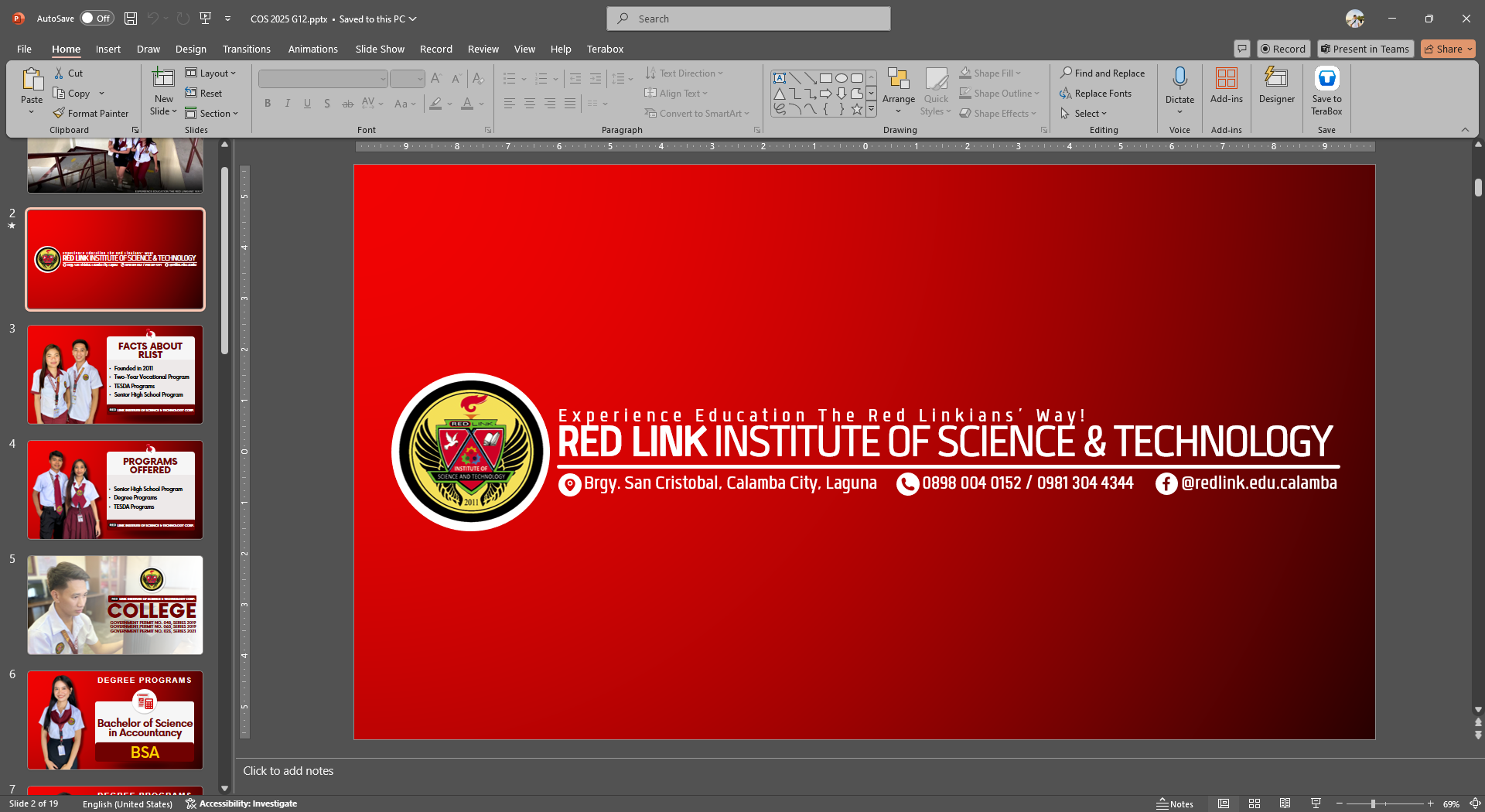The width and height of the screenshot is (1485, 812).
Task: Center-align the paragraph text
Action: coord(530,103)
